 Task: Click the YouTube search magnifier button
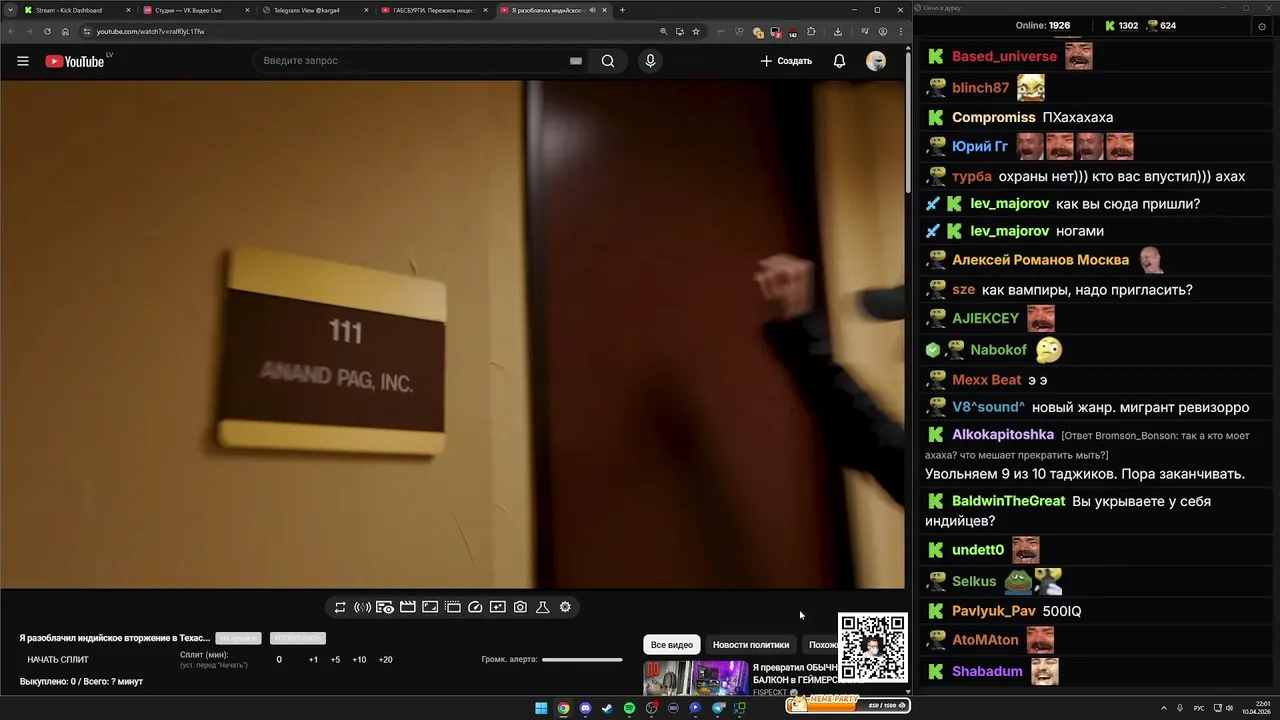click(x=608, y=61)
